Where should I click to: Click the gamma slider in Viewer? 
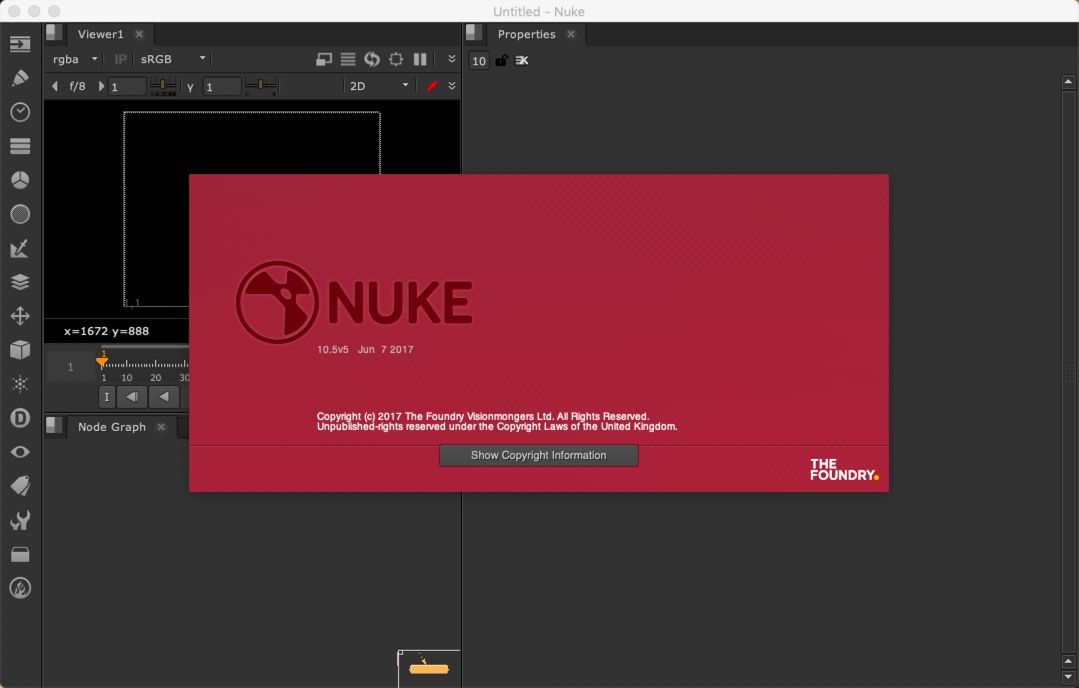click(261, 87)
